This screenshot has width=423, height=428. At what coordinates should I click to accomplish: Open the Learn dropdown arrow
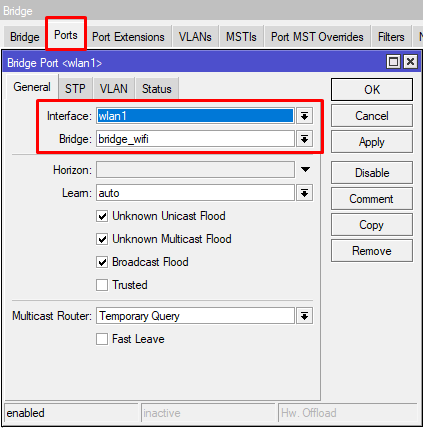point(304,193)
